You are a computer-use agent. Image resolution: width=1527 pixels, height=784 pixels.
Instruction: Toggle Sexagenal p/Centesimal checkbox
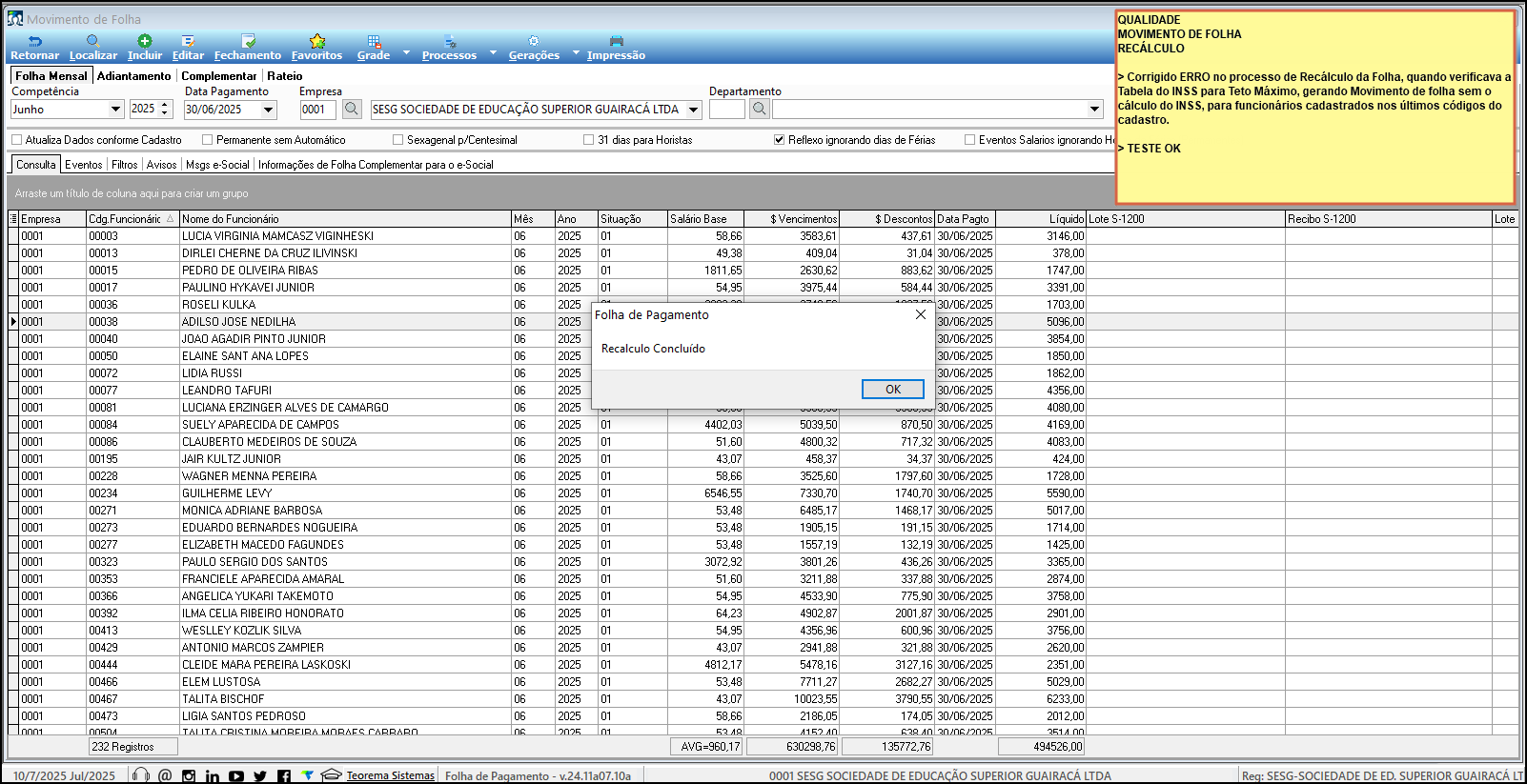(x=397, y=139)
